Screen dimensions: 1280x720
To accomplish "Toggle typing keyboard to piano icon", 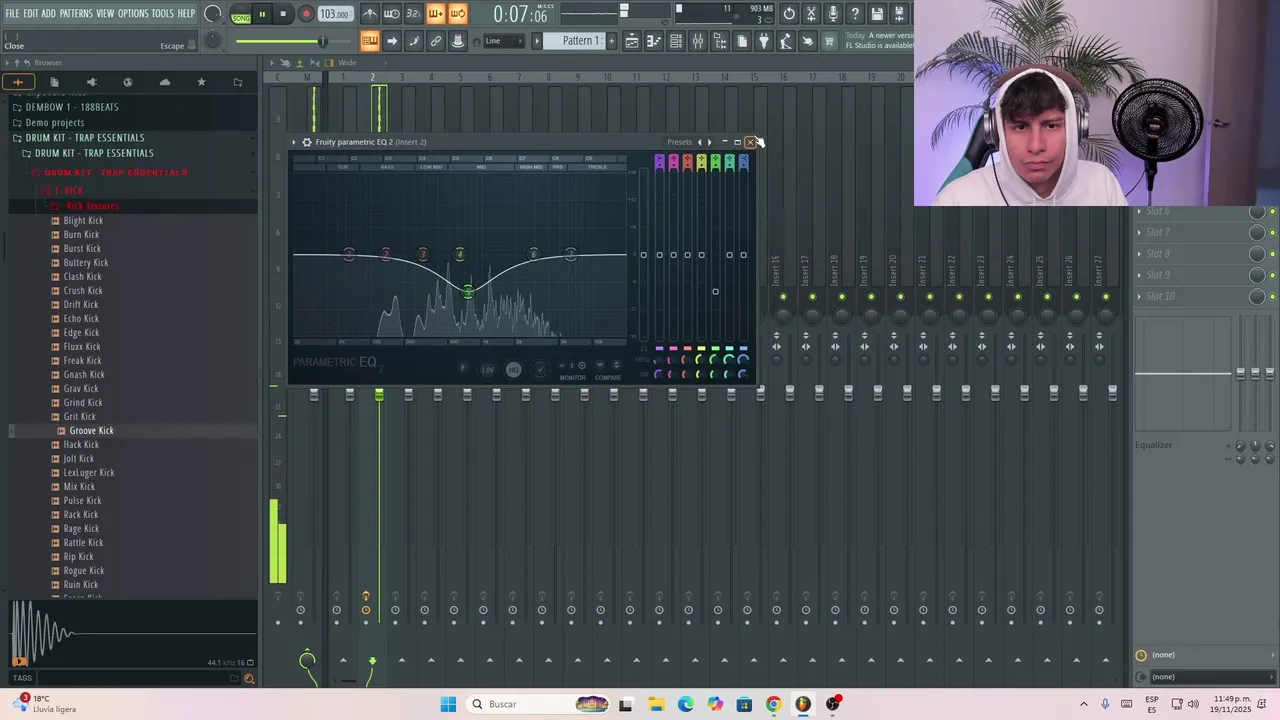I will pos(370,41).
